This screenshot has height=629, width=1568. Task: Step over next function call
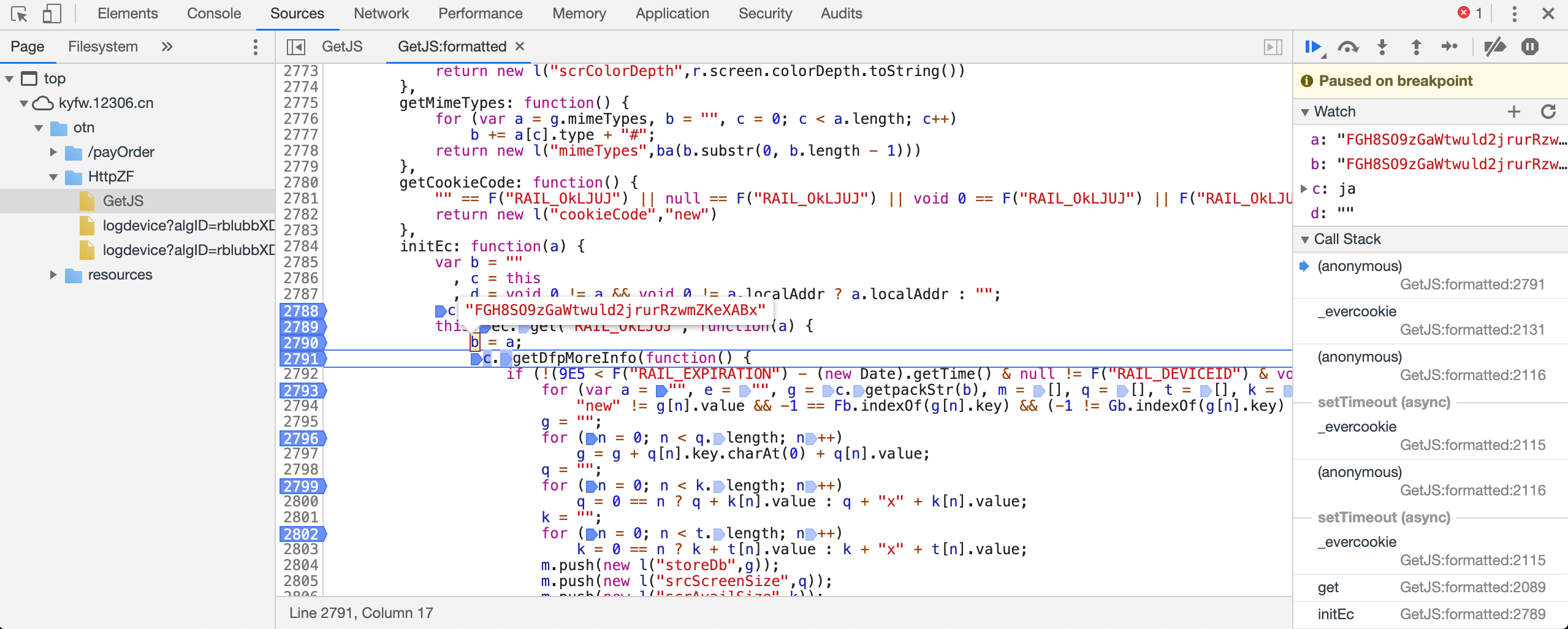tap(1348, 47)
